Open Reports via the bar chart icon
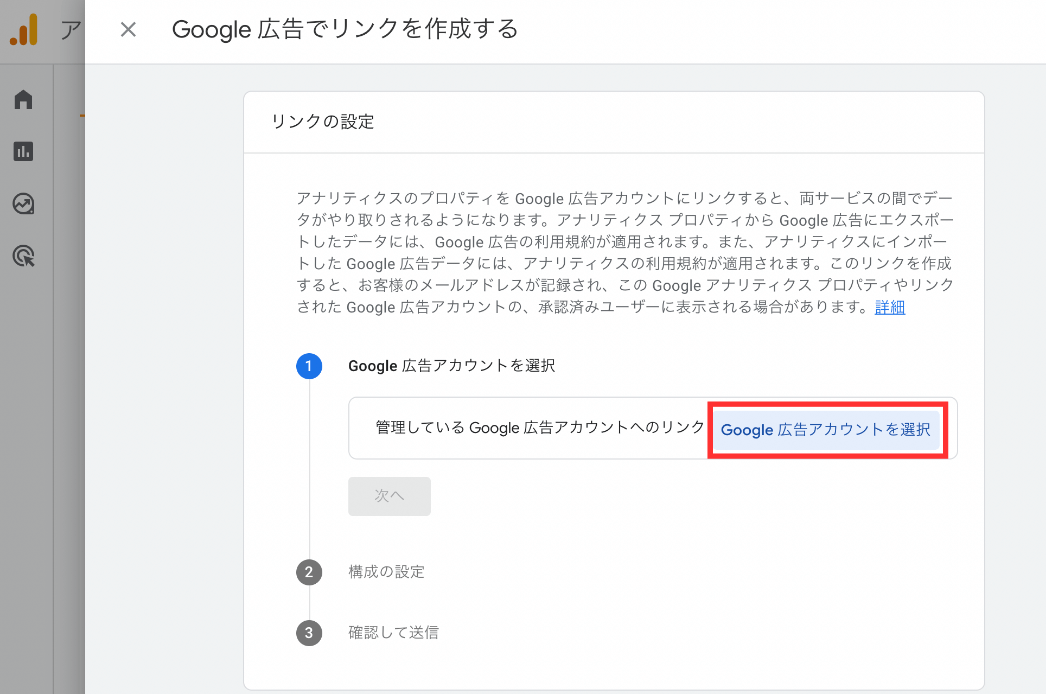 23,151
